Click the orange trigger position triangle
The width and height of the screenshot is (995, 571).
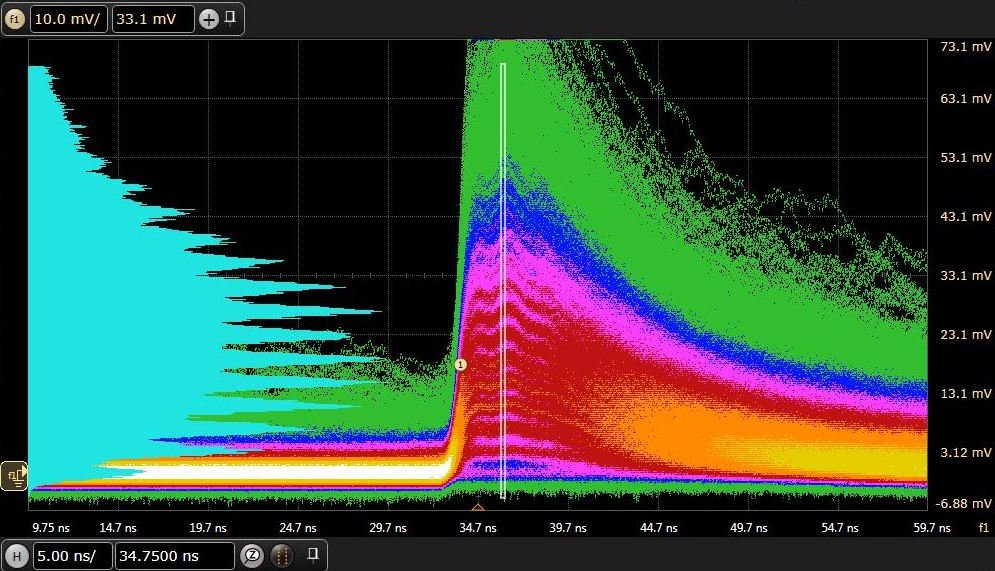(x=478, y=507)
